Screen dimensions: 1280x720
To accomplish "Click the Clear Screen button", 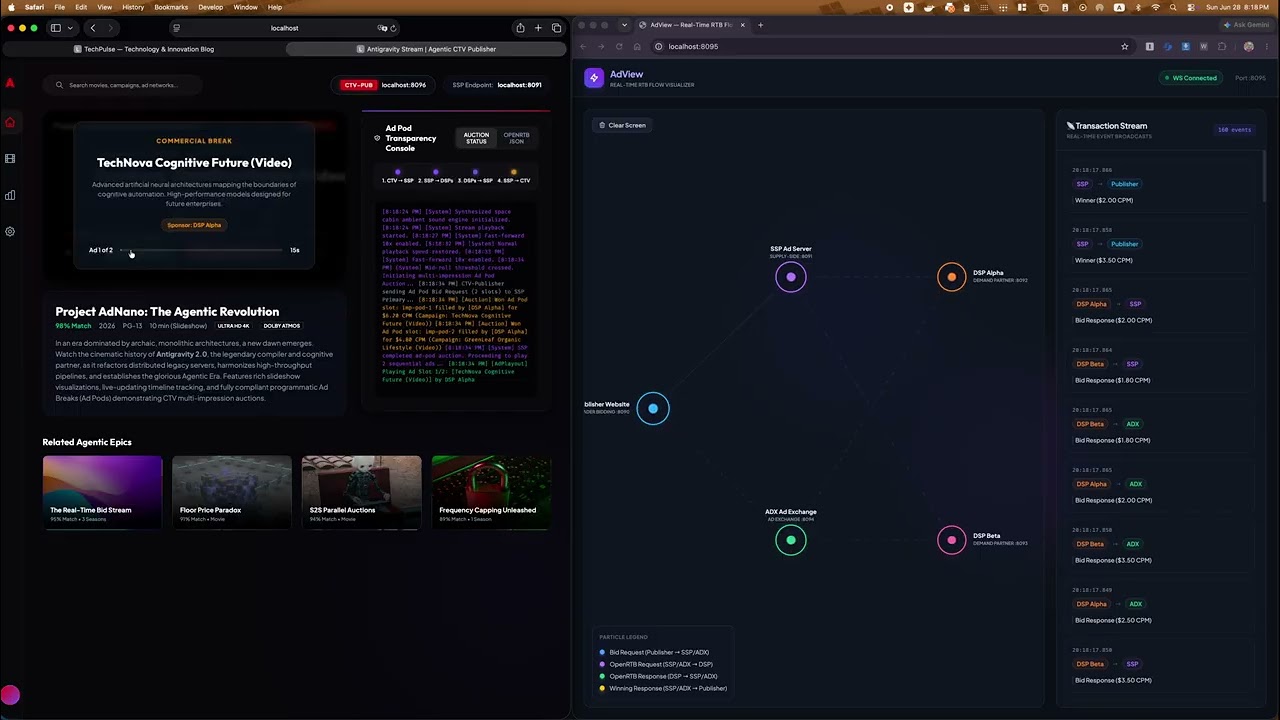I will 622,125.
